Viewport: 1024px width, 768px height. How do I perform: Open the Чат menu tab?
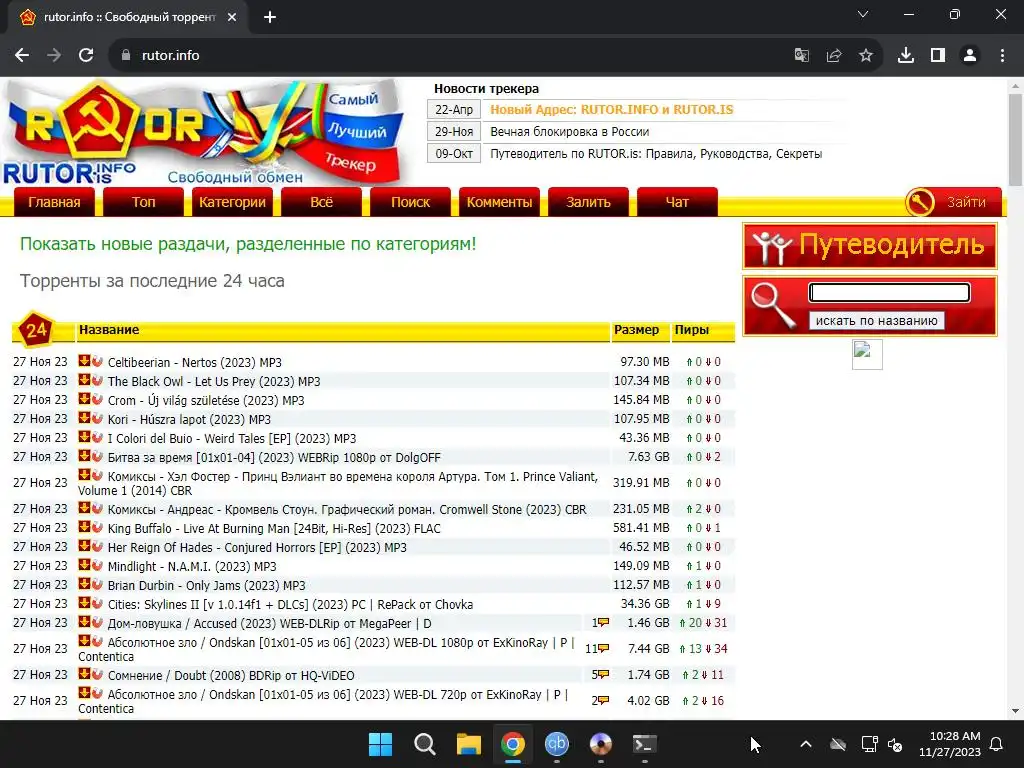coord(677,202)
